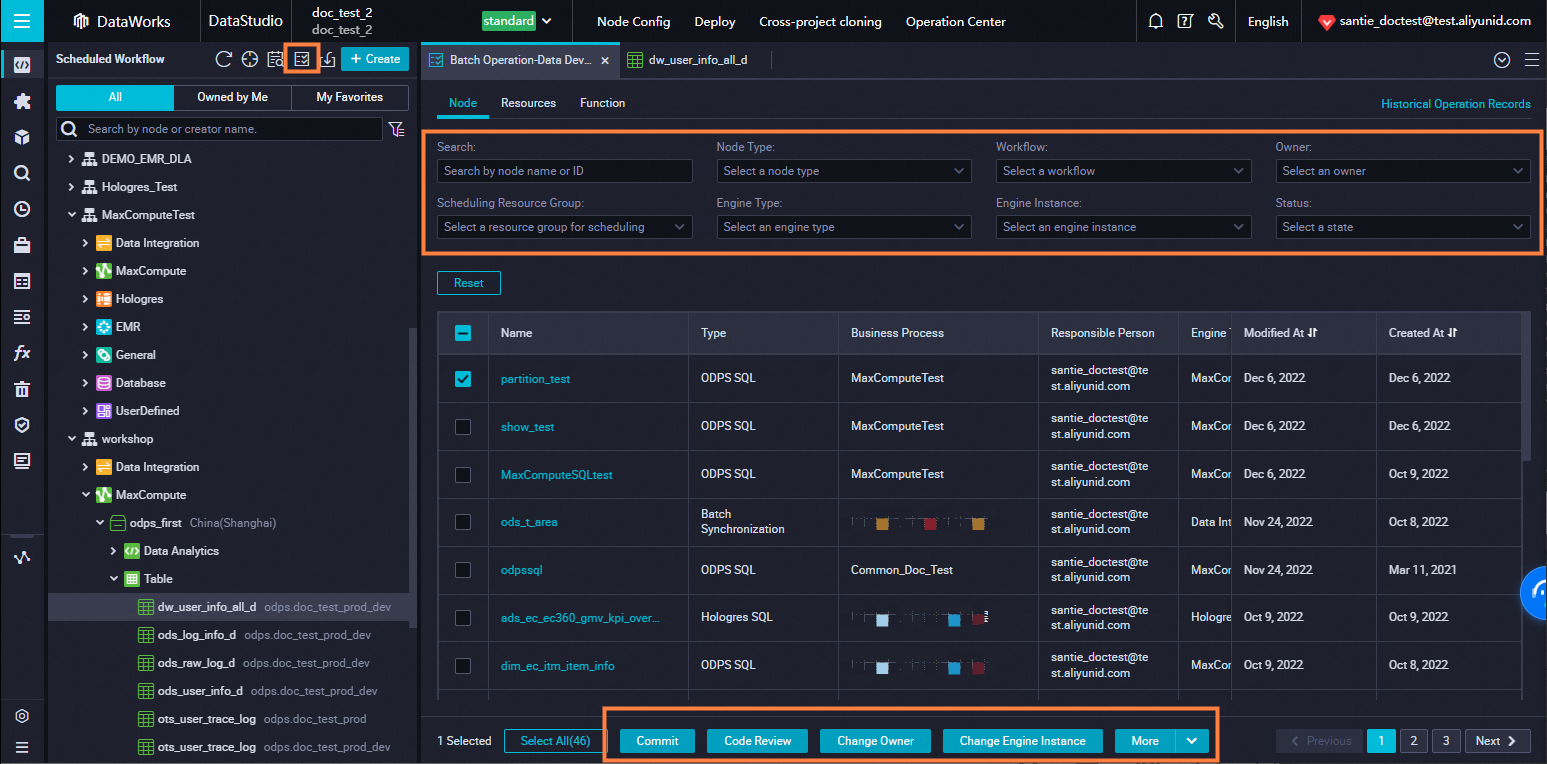Click the Commit button
This screenshot has width=1547, height=764.
[657, 741]
